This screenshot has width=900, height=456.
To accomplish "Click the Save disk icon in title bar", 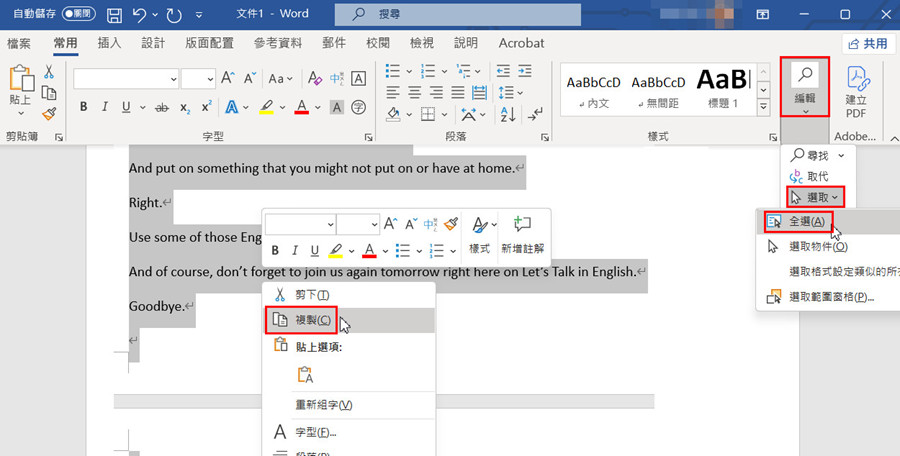I will pos(114,15).
